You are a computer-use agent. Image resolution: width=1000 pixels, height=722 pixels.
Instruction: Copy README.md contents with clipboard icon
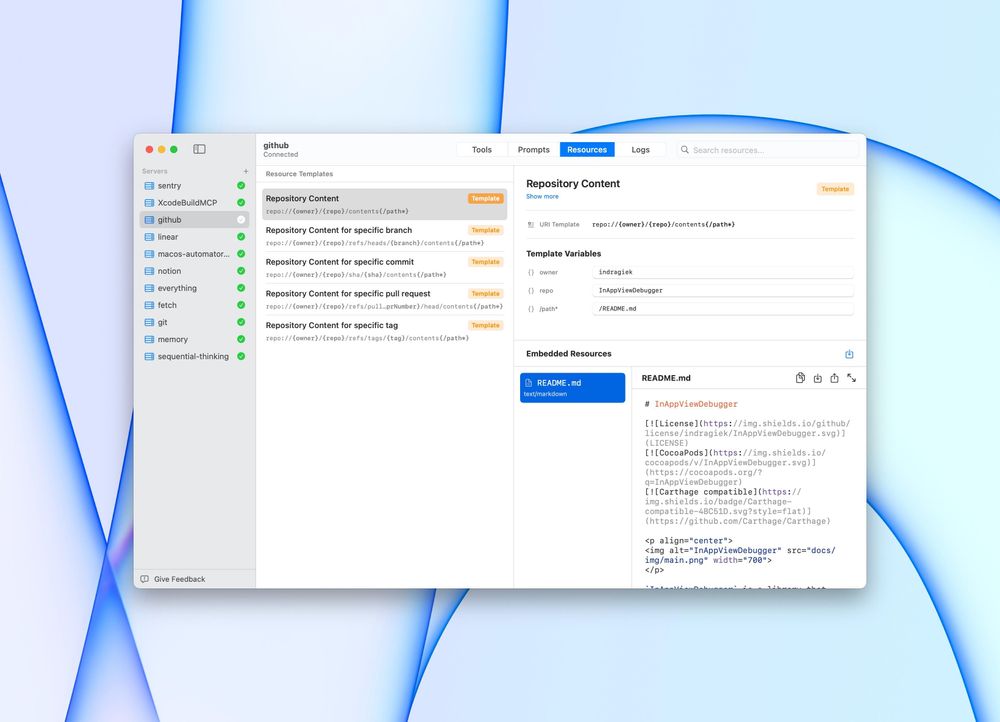coord(800,378)
